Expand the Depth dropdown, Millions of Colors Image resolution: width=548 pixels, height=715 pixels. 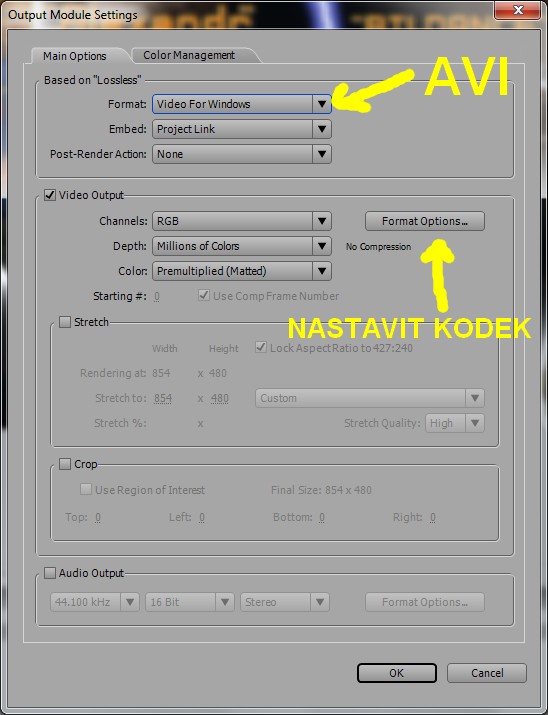(x=242, y=246)
